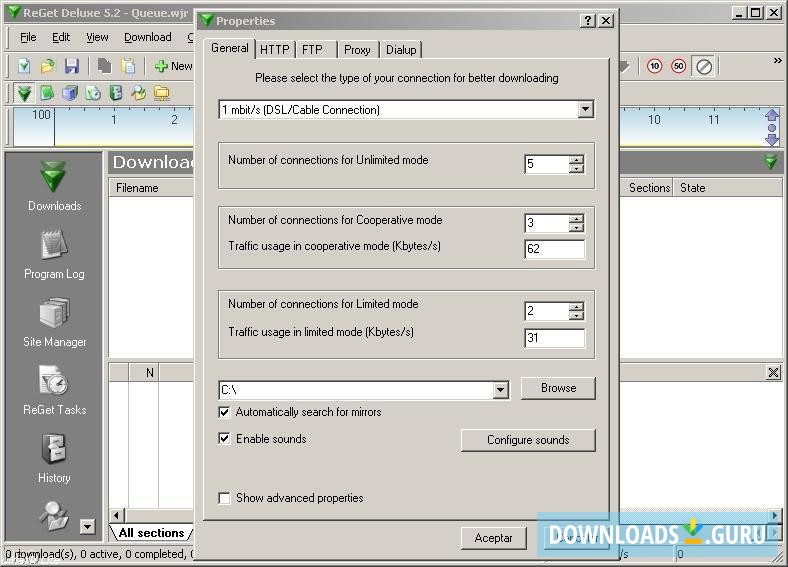This screenshot has width=788, height=567.
Task: Open the View menu
Action: [97, 37]
